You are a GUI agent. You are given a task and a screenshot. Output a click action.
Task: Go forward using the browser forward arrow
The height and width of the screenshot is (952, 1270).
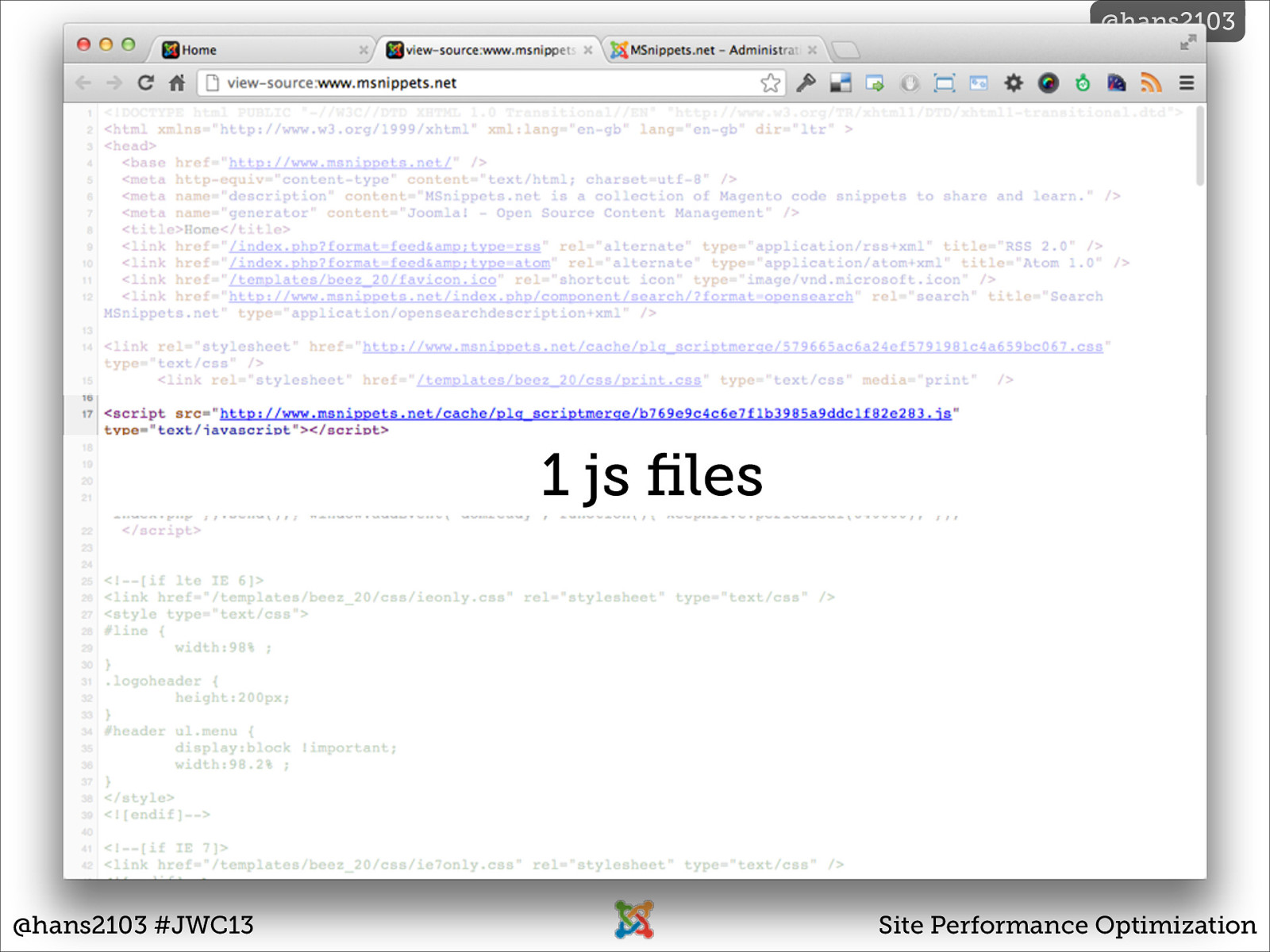tap(114, 83)
